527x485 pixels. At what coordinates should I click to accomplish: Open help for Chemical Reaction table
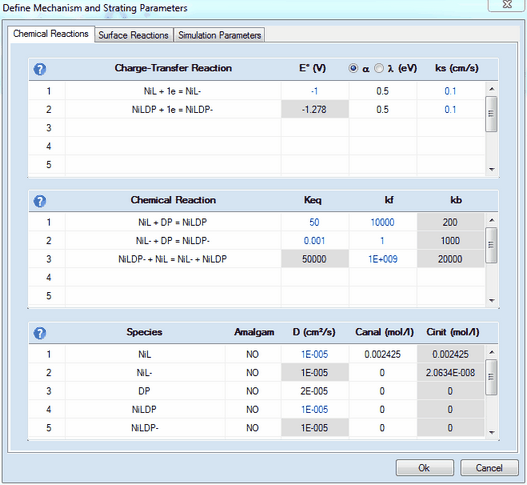(40, 201)
